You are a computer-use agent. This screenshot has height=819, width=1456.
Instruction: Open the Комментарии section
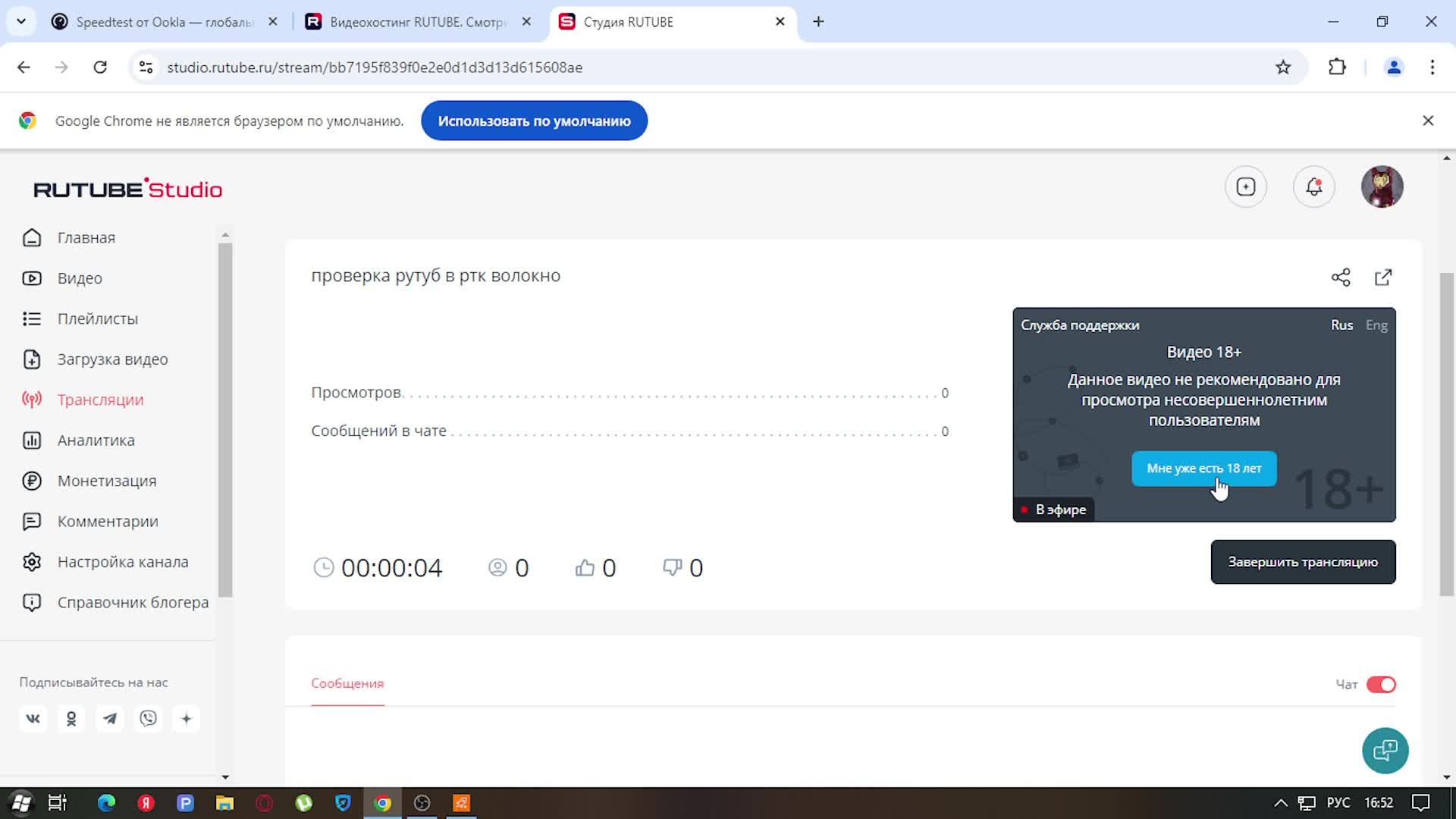click(x=107, y=521)
